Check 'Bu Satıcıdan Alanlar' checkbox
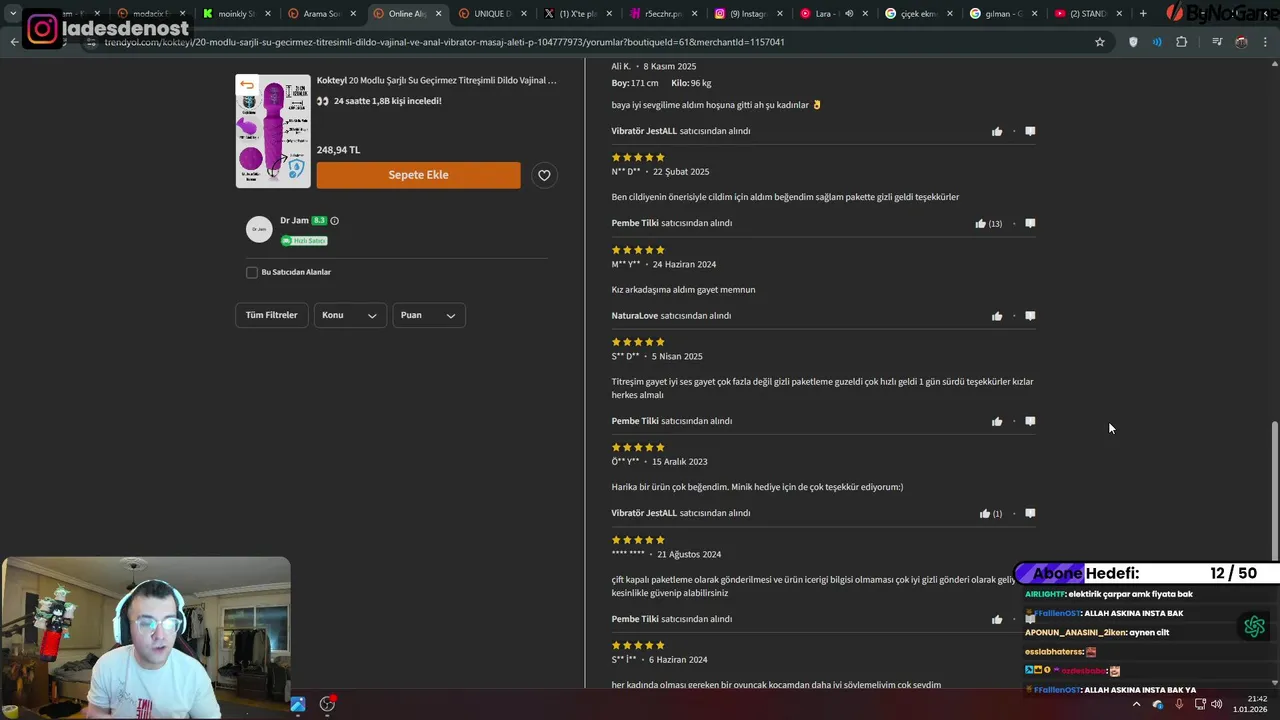The height and width of the screenshot is (720, 1280). [252, 272]
